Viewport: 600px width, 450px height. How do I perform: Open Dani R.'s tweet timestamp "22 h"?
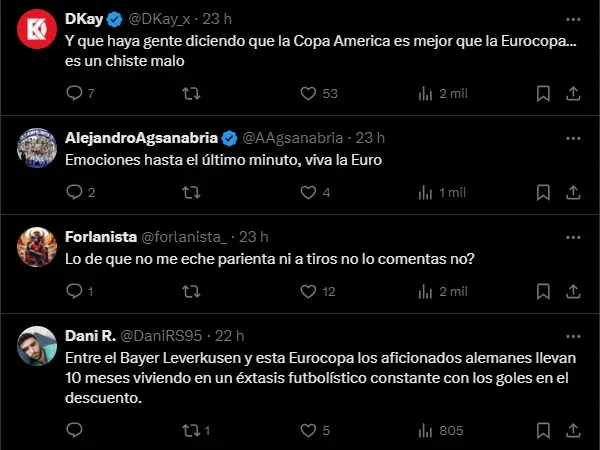pos(229,335)
